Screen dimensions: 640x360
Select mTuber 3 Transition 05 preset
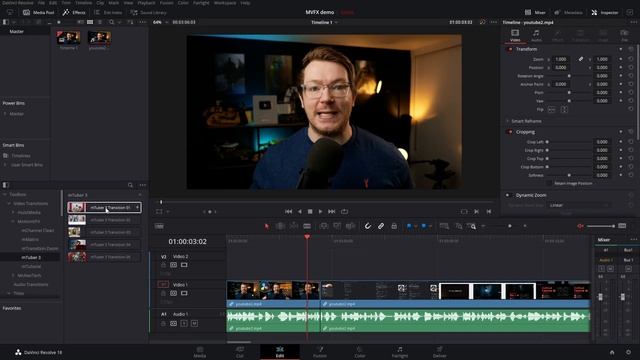coord(104,257)
